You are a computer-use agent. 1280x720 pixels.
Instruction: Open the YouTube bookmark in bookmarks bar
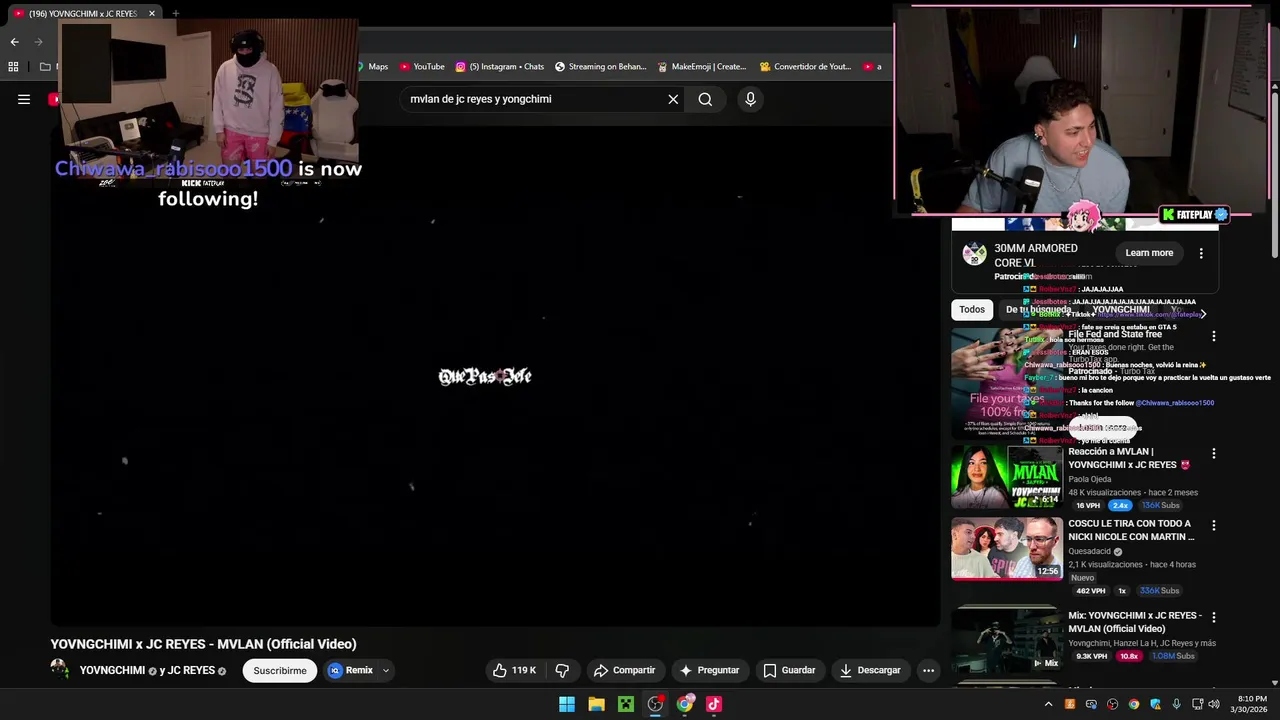(x=422, y=67)
